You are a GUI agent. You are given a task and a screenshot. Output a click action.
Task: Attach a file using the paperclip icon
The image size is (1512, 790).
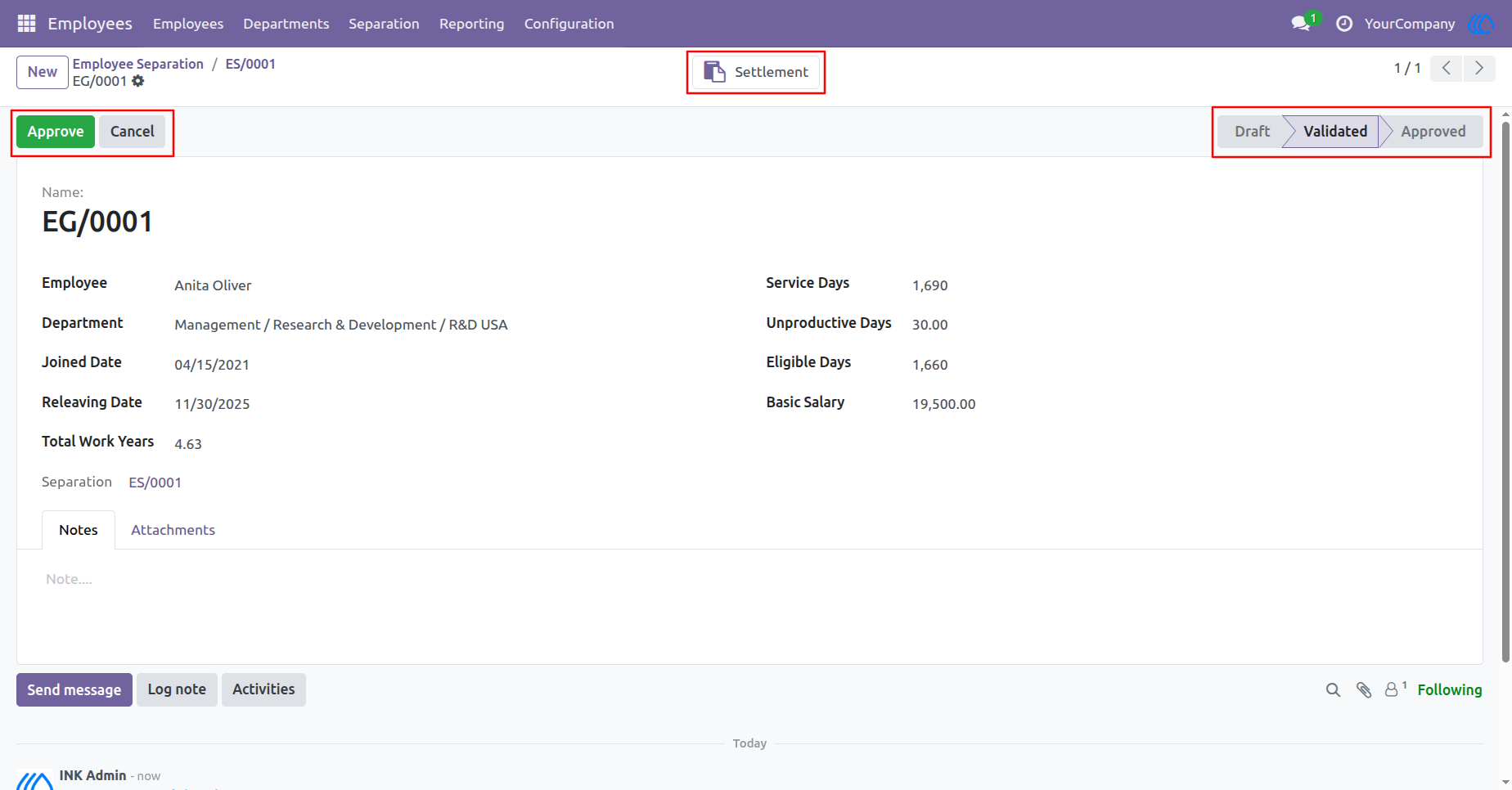tap(1364, 690)
